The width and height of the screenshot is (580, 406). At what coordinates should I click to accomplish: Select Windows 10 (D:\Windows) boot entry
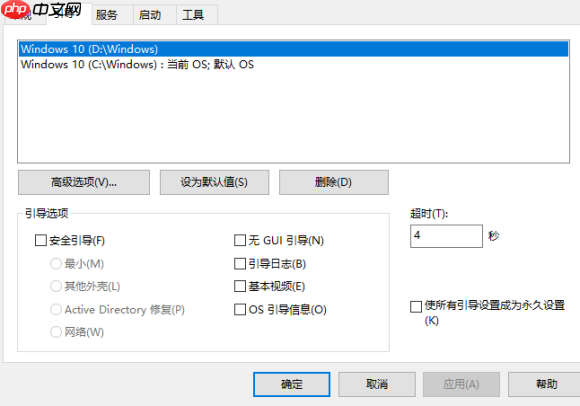(x=294, y=49)
